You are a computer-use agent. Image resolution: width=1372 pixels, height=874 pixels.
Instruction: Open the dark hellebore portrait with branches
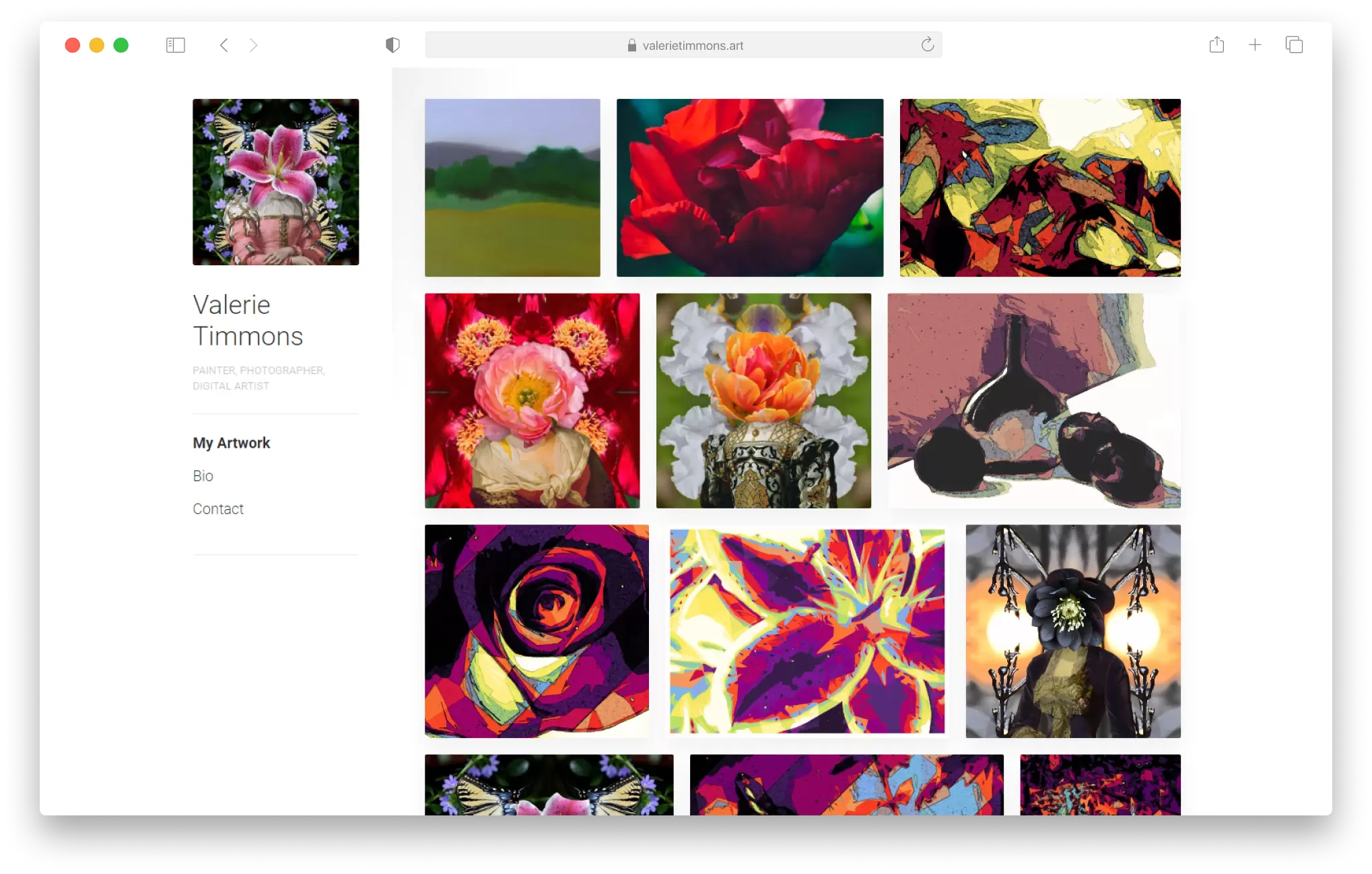1073,631
